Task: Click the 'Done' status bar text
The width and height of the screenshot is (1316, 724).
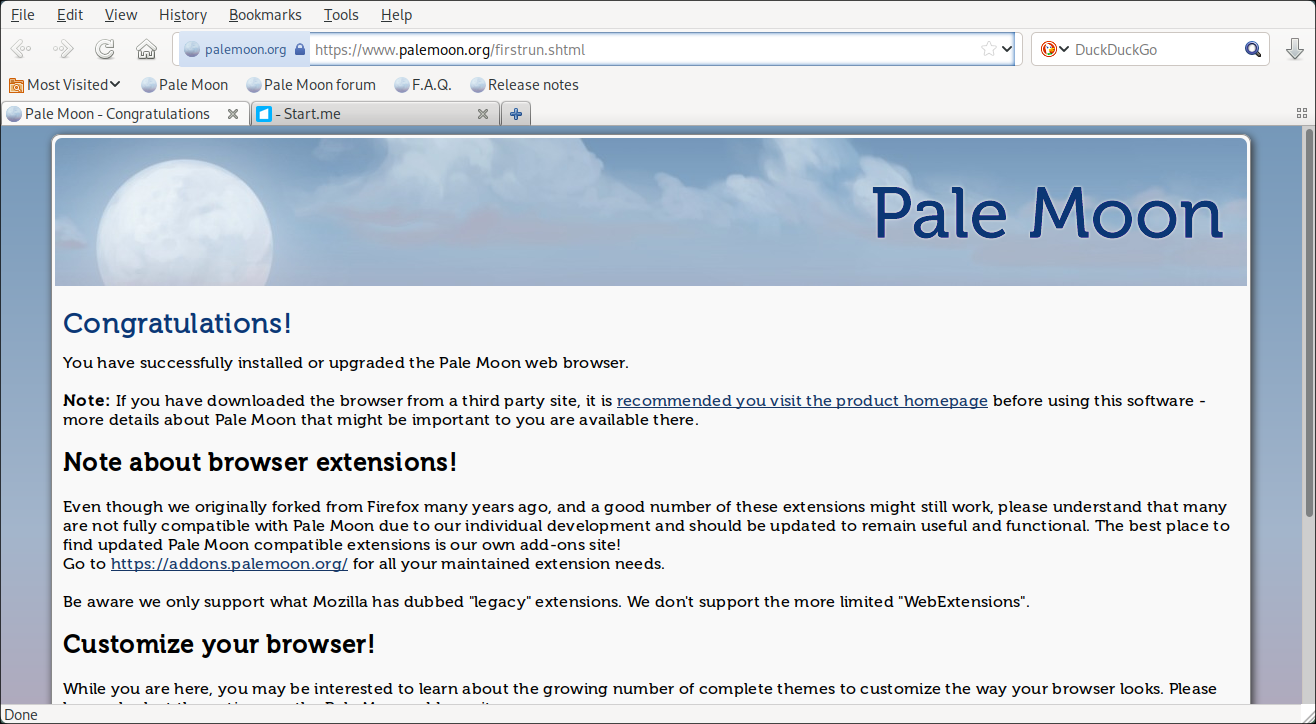Action: point(21,714)
